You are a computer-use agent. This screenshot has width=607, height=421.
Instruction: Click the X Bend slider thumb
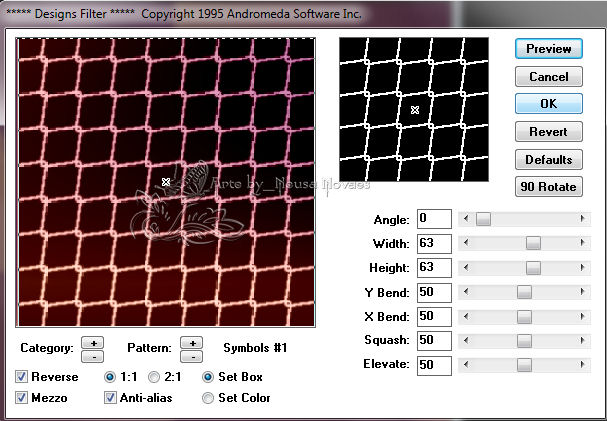point(524,317)
